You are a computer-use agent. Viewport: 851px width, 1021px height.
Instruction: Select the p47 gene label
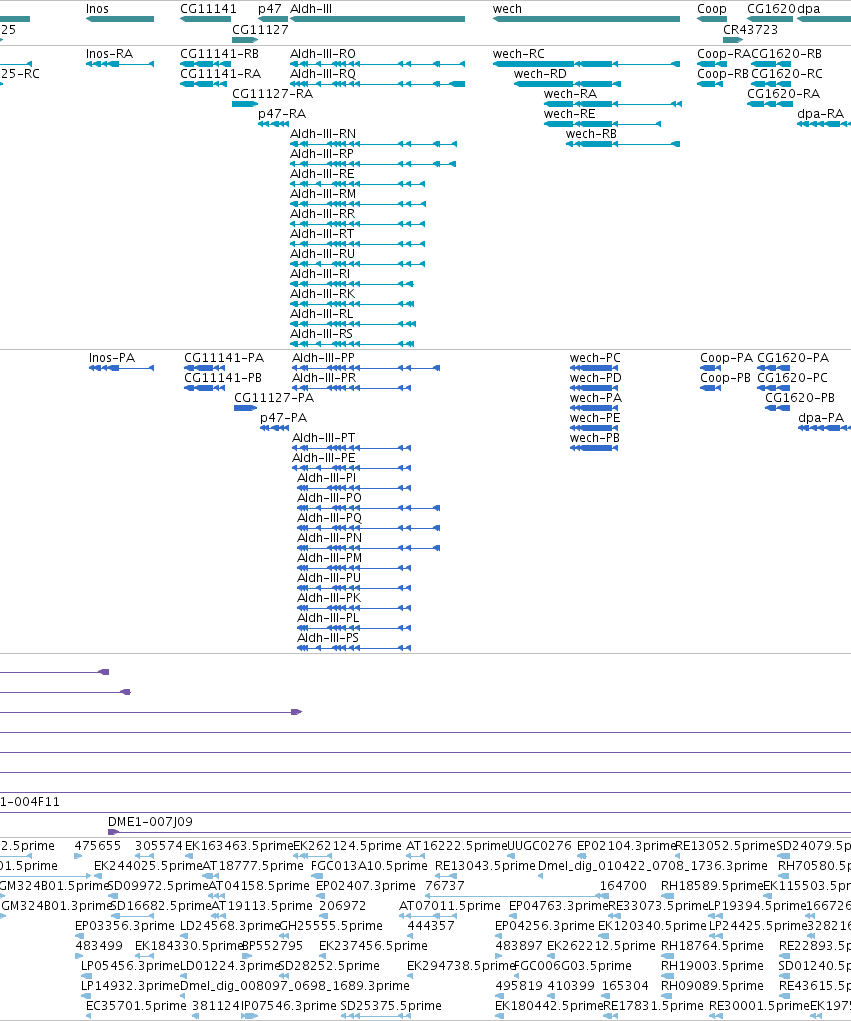click(270, 9)
